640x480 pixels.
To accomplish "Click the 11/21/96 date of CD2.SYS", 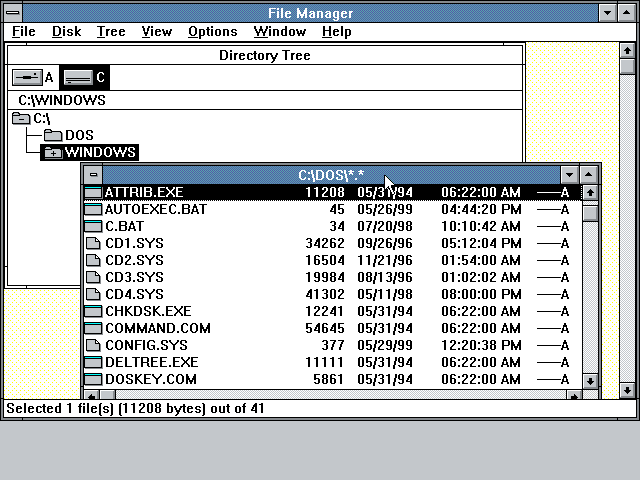I will 385,260.
